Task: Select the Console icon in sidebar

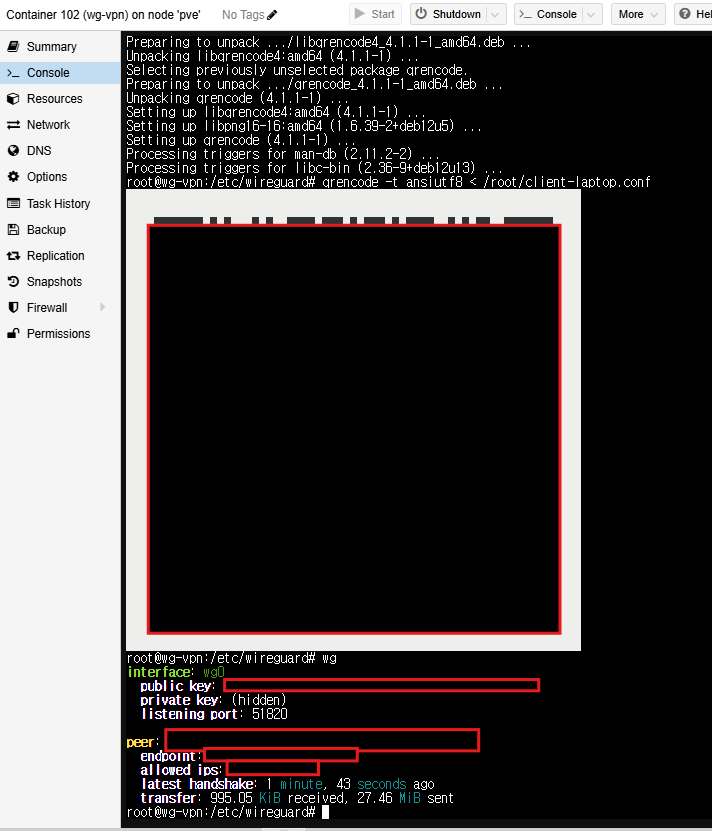Action: point(13,73)
